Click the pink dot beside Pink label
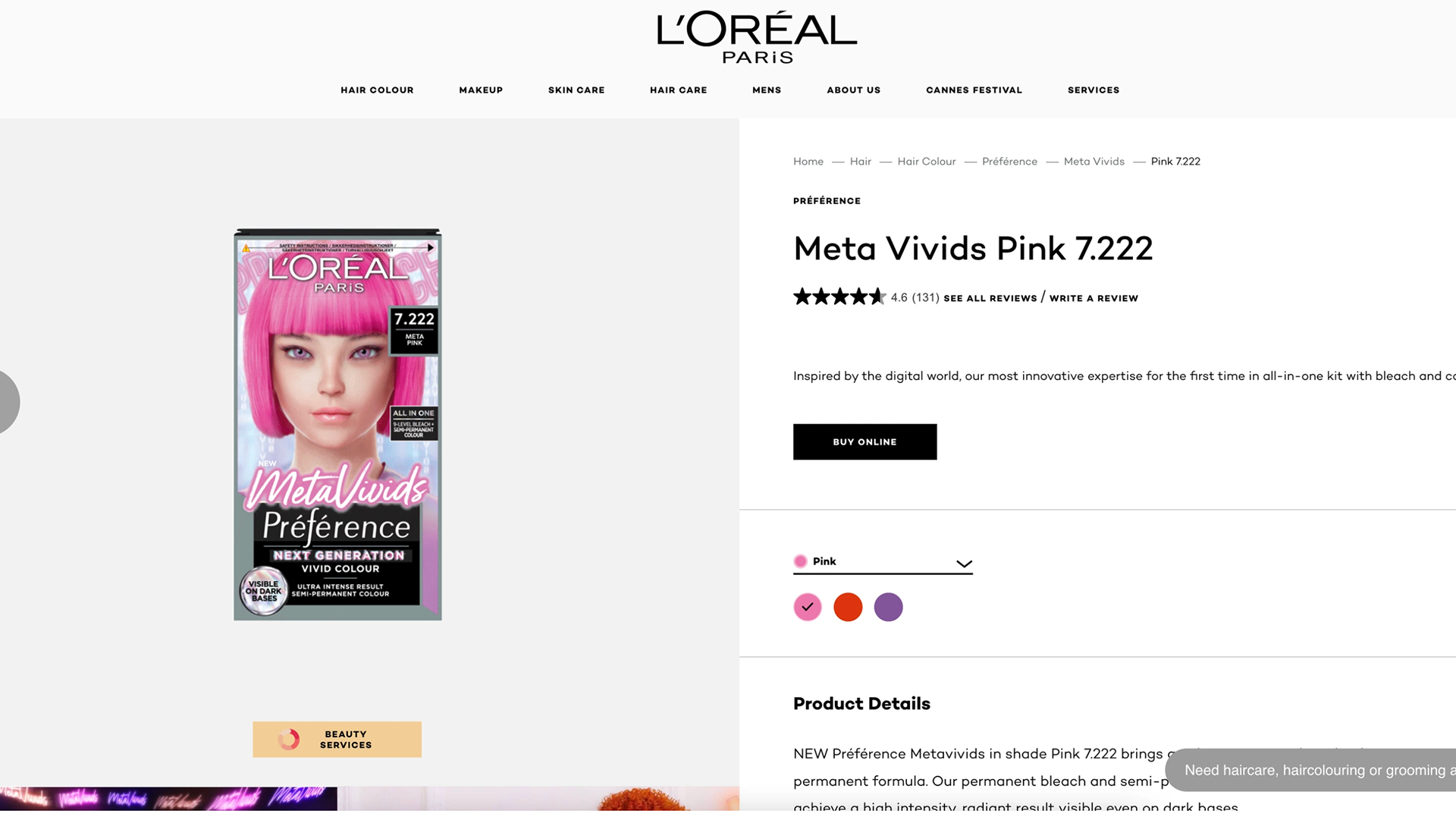The height and width of the screenshot is (820, 1456). 800,561
